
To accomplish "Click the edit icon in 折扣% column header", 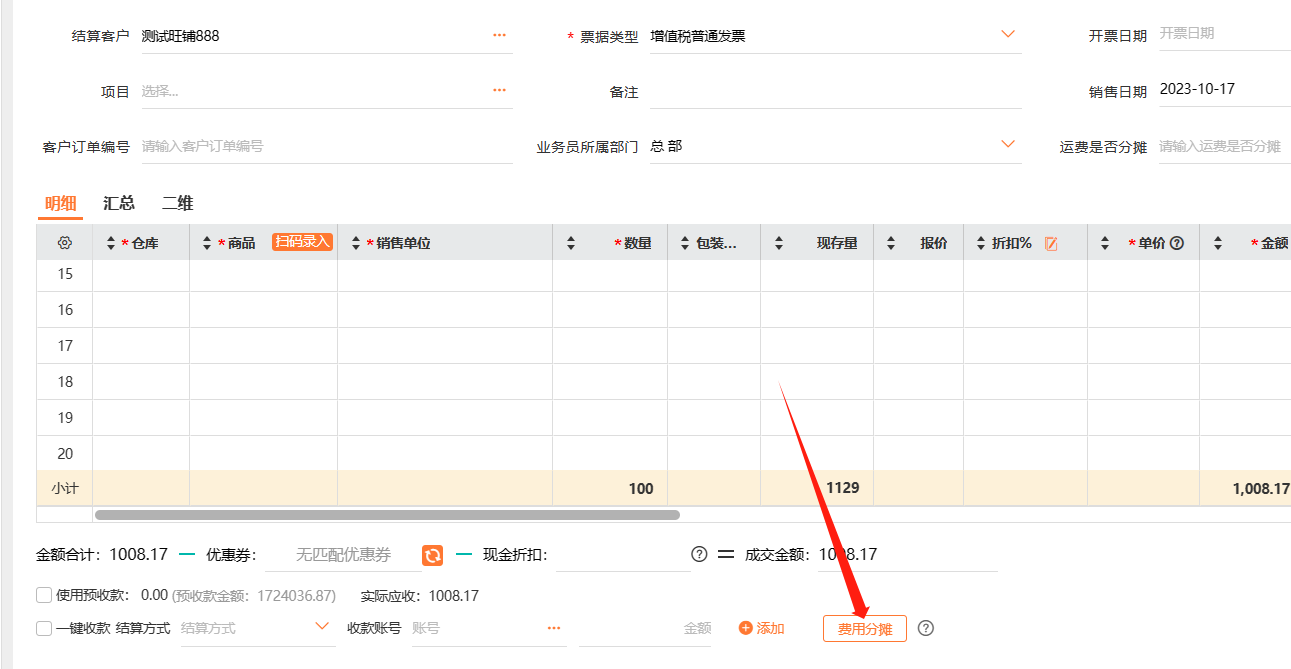I will coord(1051,243).
